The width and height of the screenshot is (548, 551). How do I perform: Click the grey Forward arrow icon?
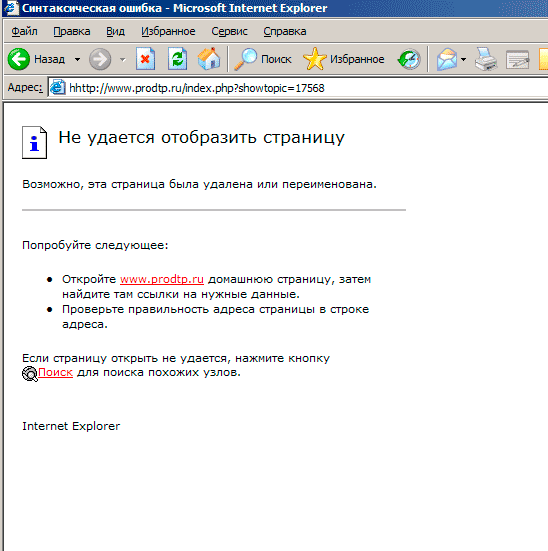pyautogui.click(x=100, y=59)
